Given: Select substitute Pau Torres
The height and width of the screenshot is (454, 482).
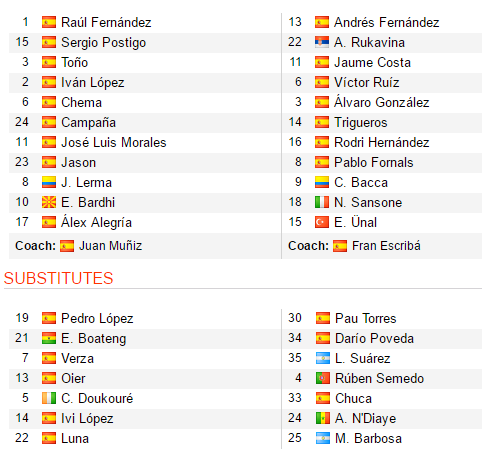Looking at the screenshot, I should click(x=366, y=318).
